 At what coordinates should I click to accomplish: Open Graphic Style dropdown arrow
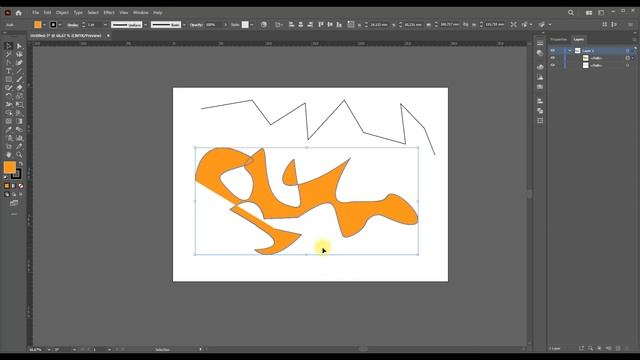click(252, 25)
